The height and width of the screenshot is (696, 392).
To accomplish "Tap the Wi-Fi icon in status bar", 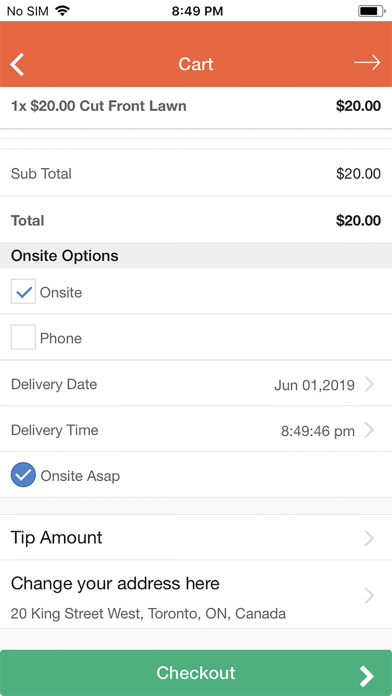I will [63, 11].
